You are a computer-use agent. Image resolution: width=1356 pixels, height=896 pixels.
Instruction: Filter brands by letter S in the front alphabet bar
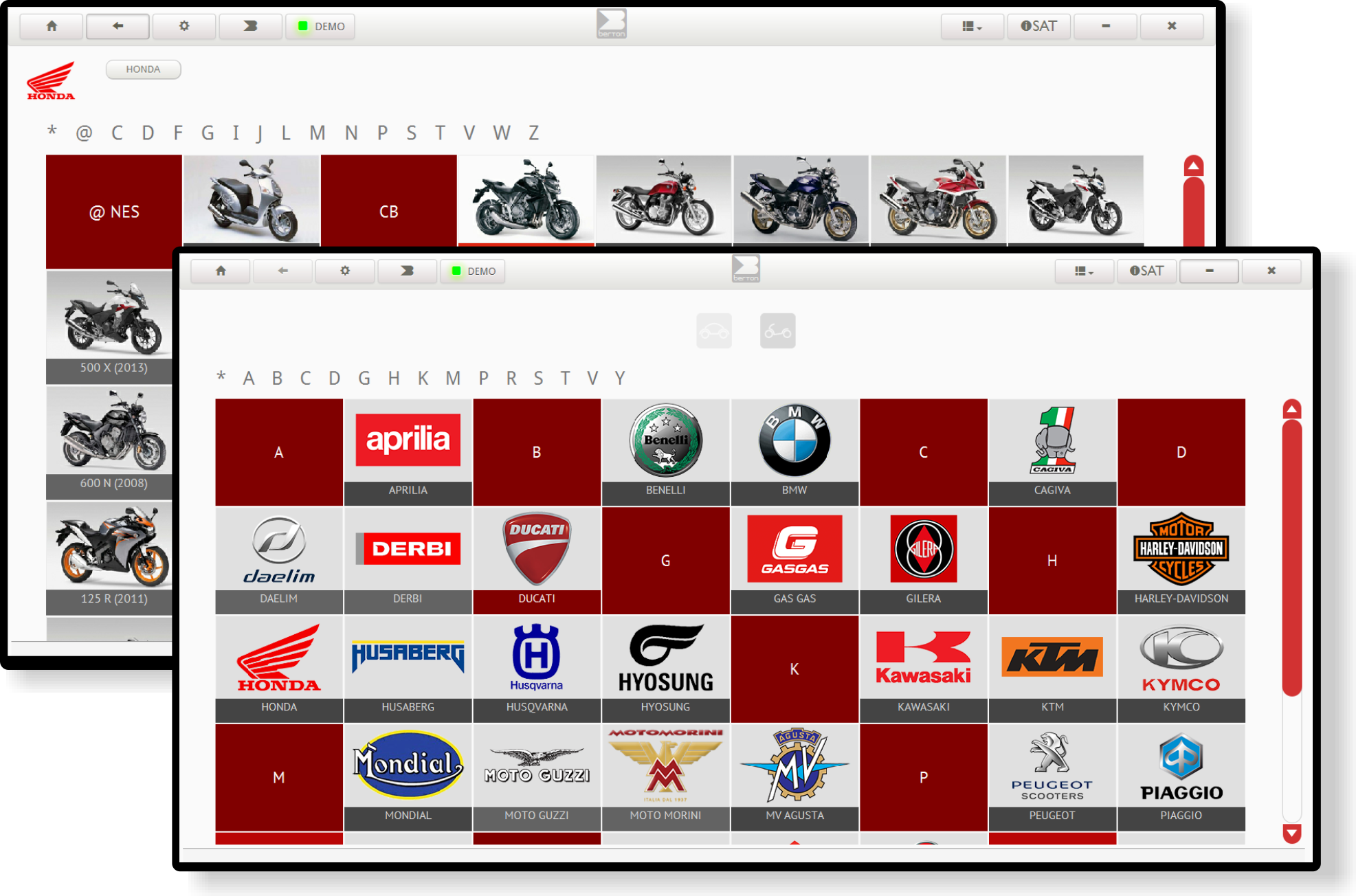[x=538, y=379]
